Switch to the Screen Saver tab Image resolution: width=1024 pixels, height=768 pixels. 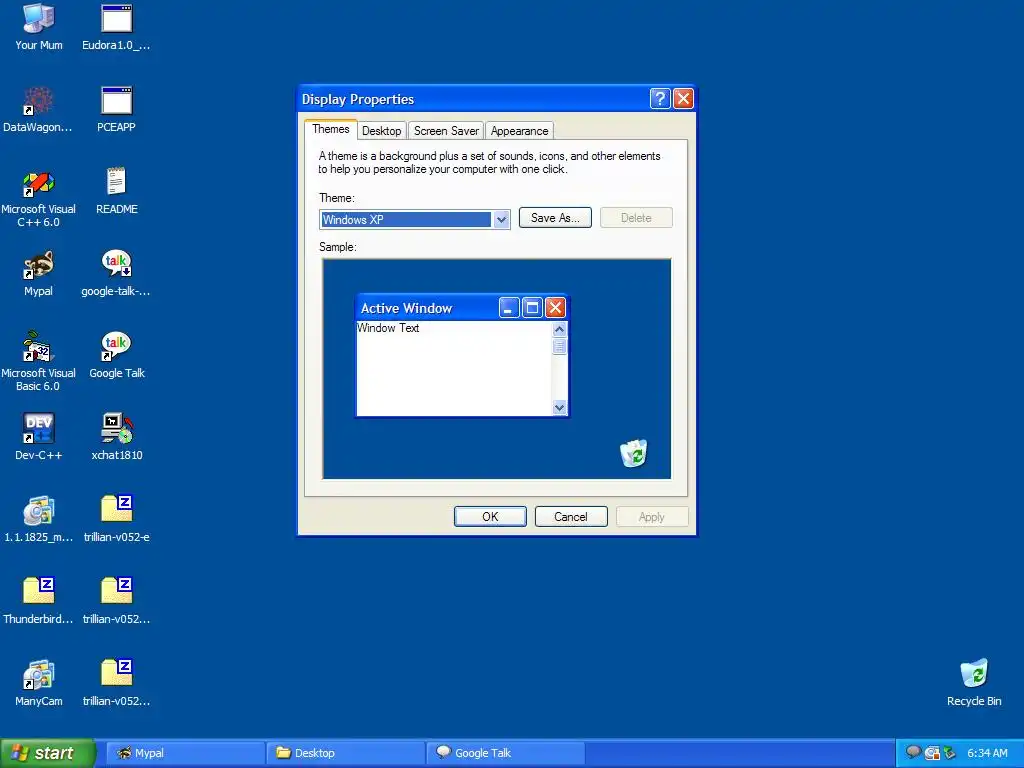446,131
